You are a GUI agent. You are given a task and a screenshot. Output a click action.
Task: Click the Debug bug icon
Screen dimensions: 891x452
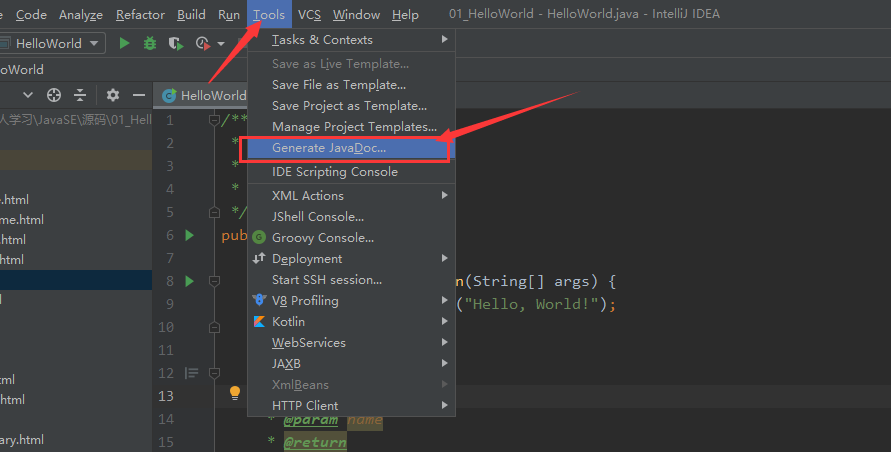pyautogui.click(x=150, y=43)
